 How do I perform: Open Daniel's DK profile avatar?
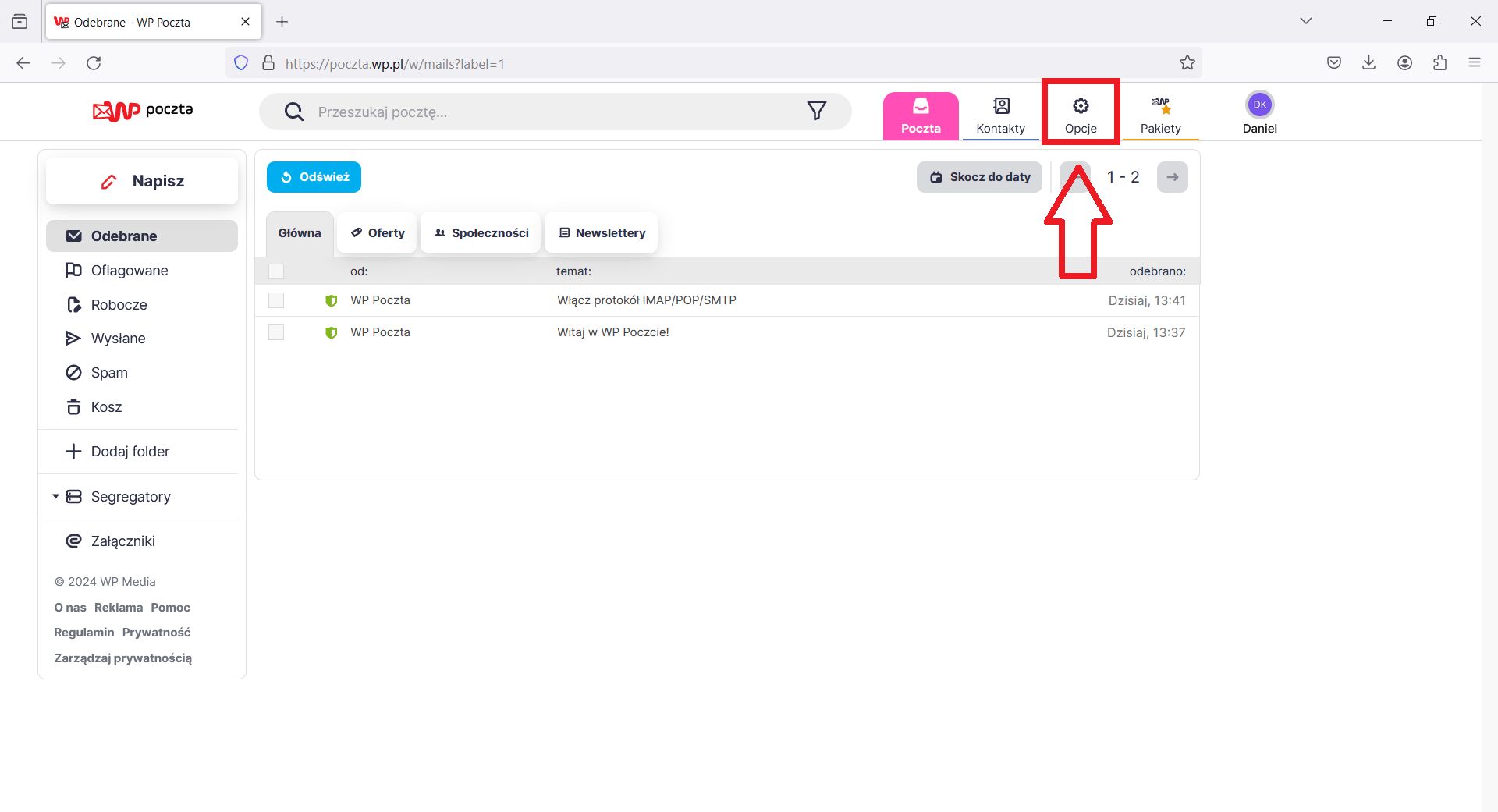click(1259, 105)
